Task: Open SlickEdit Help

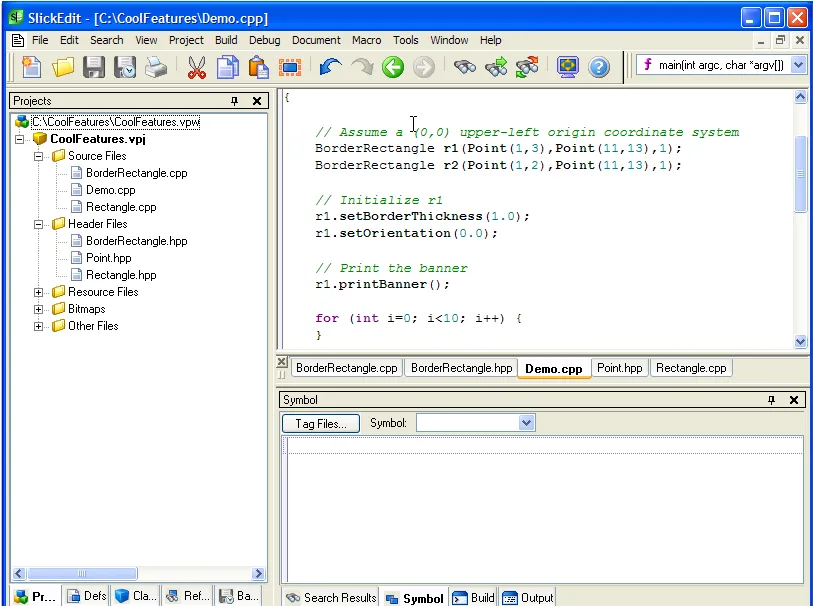Action: coord(597,67)
